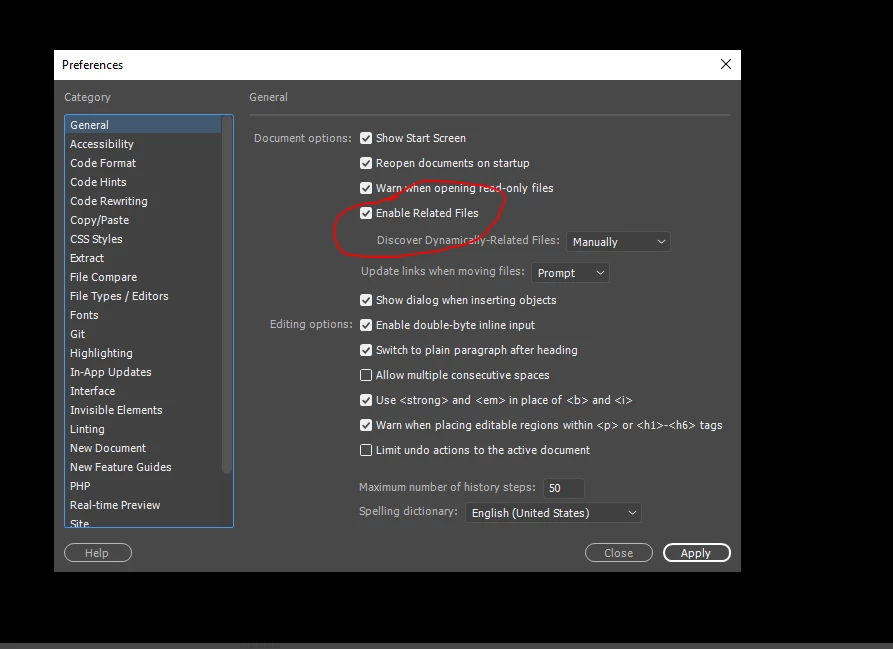Select New Feature Guides category

pos(143,467)
